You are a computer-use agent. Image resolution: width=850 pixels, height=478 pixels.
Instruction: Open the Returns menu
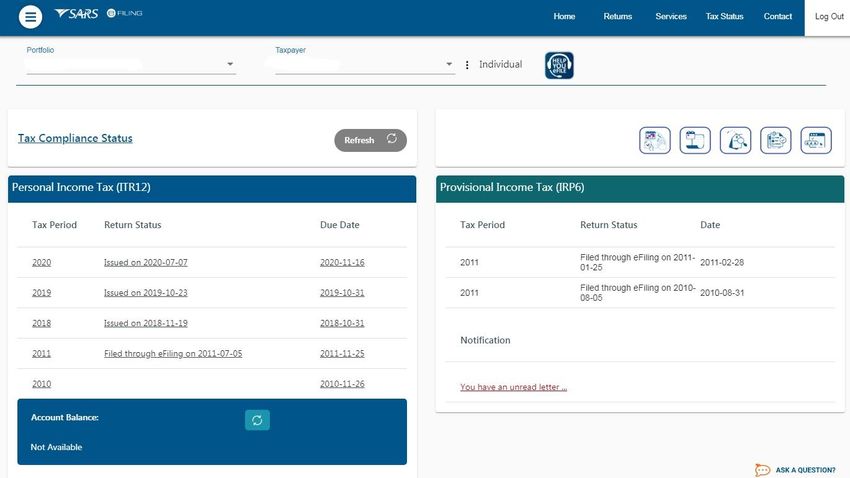point(617,16)
